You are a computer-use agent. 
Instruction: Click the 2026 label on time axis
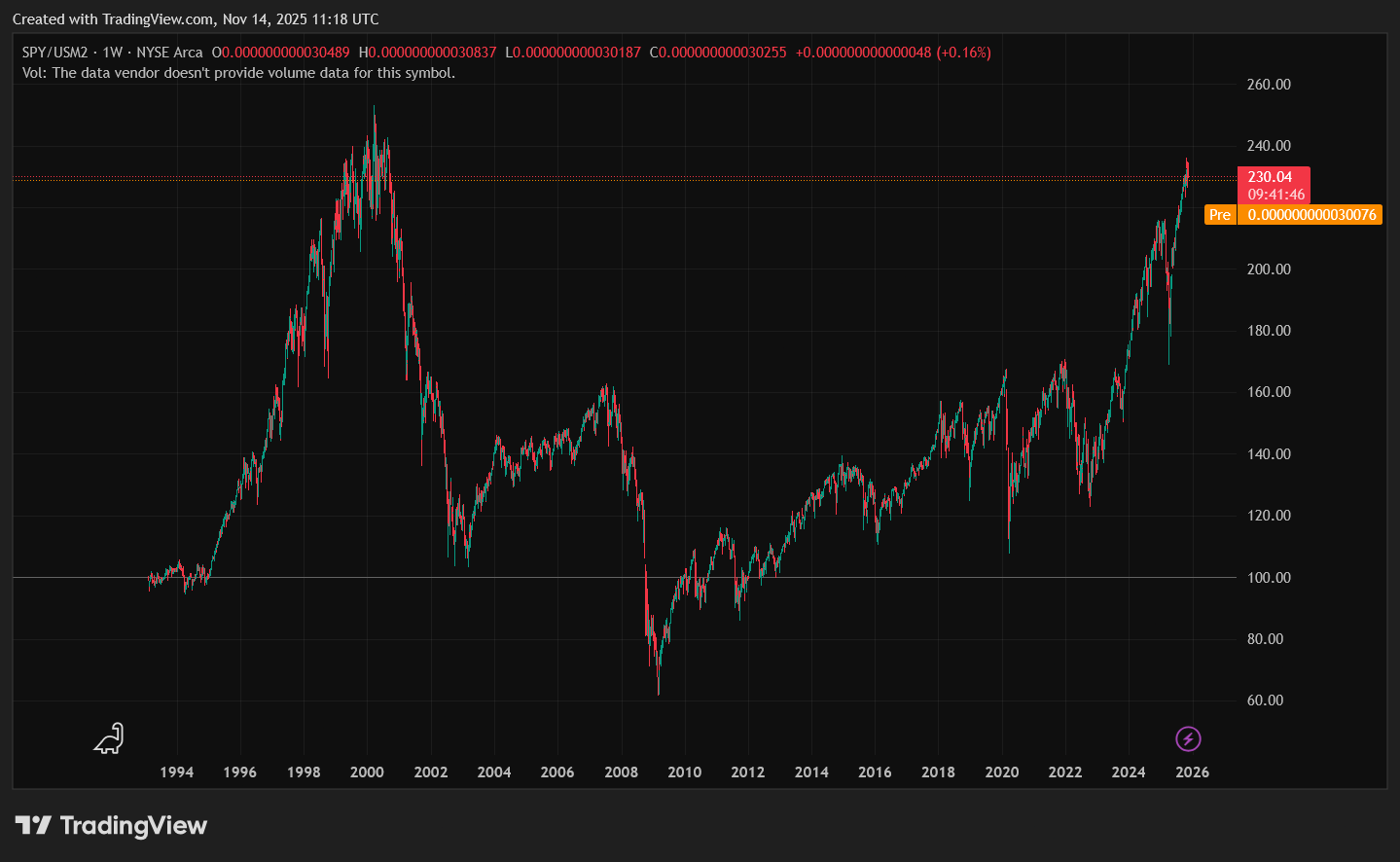1193,772
